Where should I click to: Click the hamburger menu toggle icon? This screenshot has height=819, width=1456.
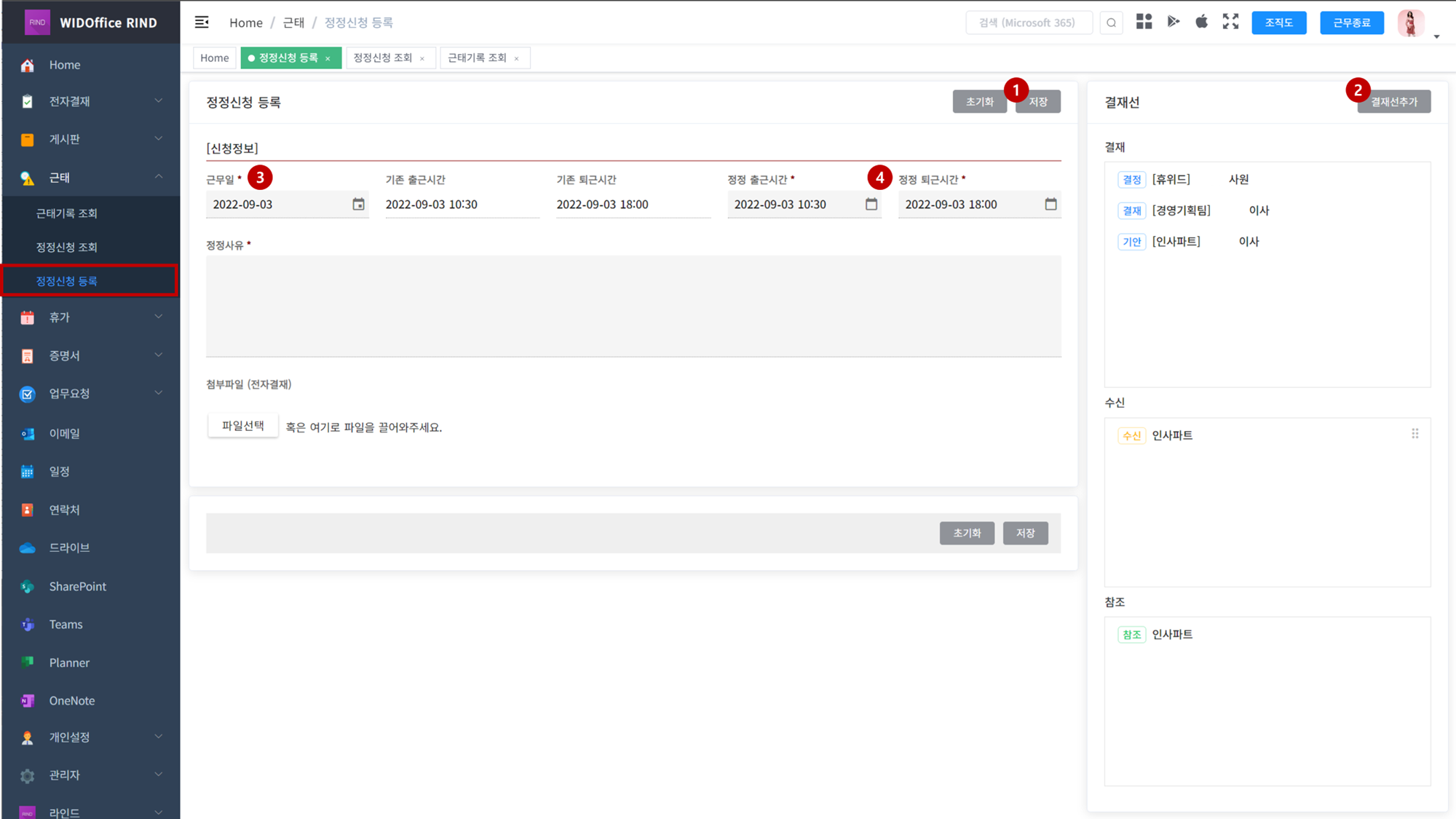[x=202, y=23]
